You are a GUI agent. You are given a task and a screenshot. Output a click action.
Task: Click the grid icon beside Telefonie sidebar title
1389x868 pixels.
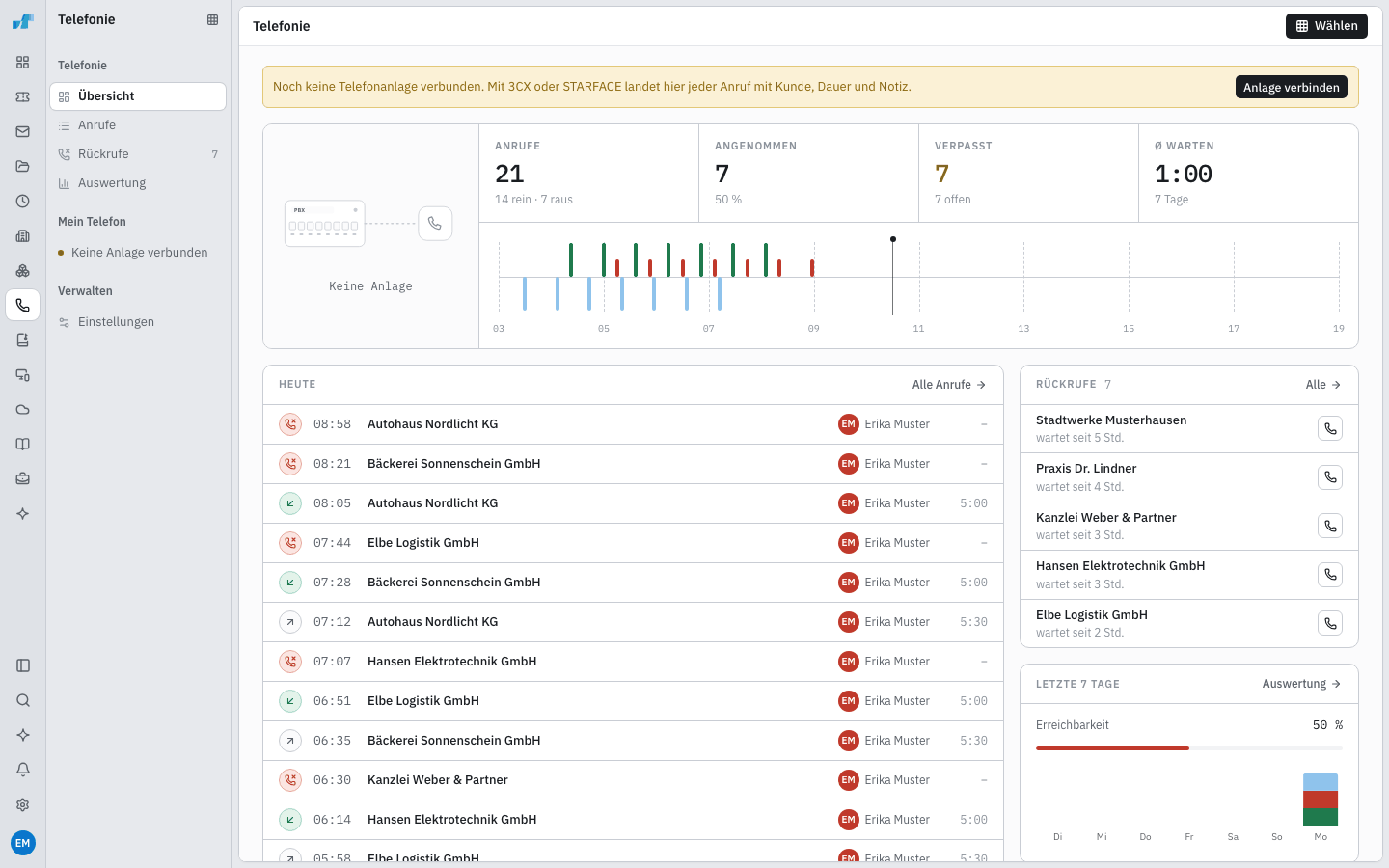pos(212,19)
